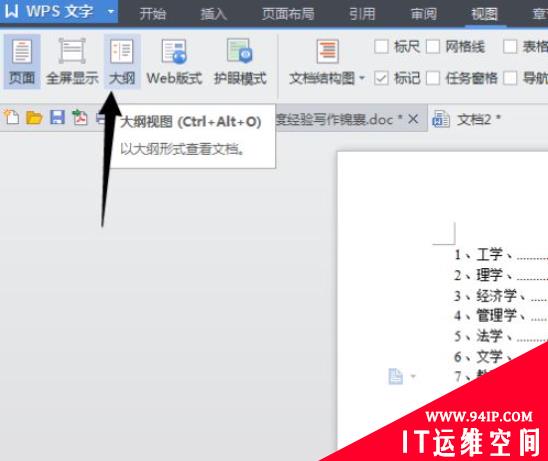The image size is (548, 461).
Task: Switch to the 文档2 document tab
Action: (478, 120)
